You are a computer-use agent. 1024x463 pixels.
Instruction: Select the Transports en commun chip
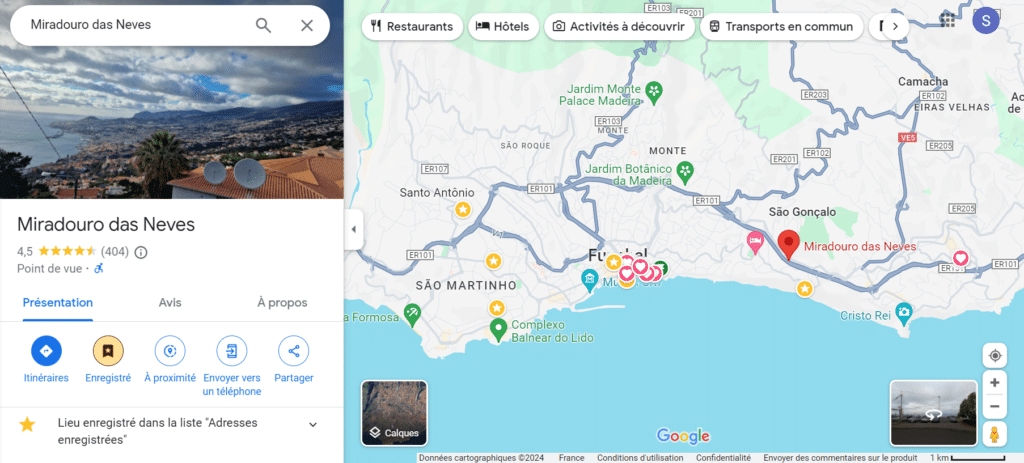tap(782, 27)
